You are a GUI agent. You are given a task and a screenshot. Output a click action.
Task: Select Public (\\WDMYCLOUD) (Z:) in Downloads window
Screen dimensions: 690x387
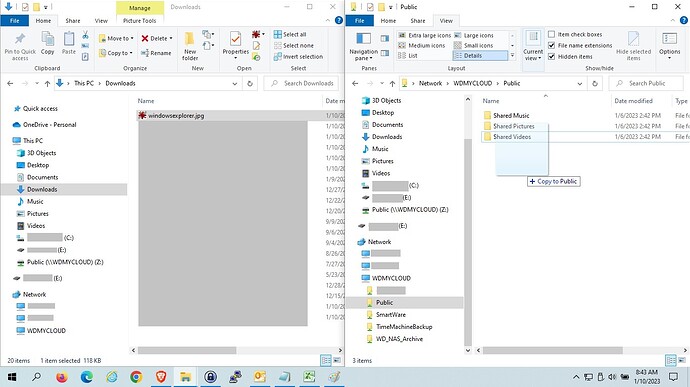click(65, 262)
